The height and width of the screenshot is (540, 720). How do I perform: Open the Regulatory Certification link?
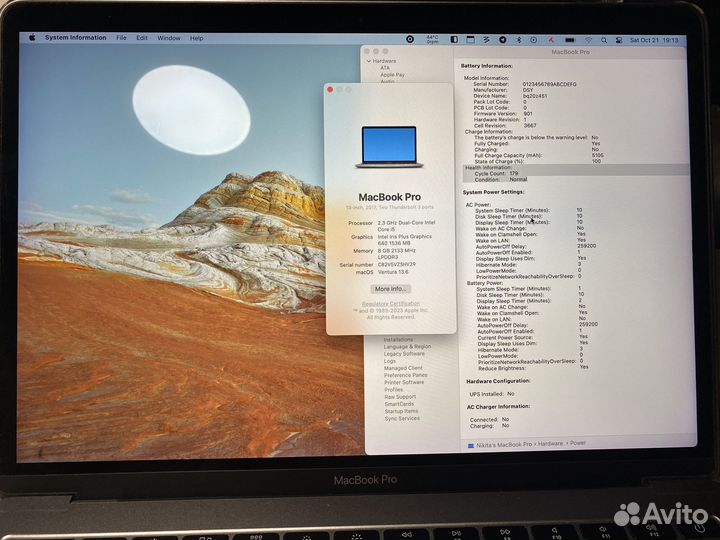(391, 304)
